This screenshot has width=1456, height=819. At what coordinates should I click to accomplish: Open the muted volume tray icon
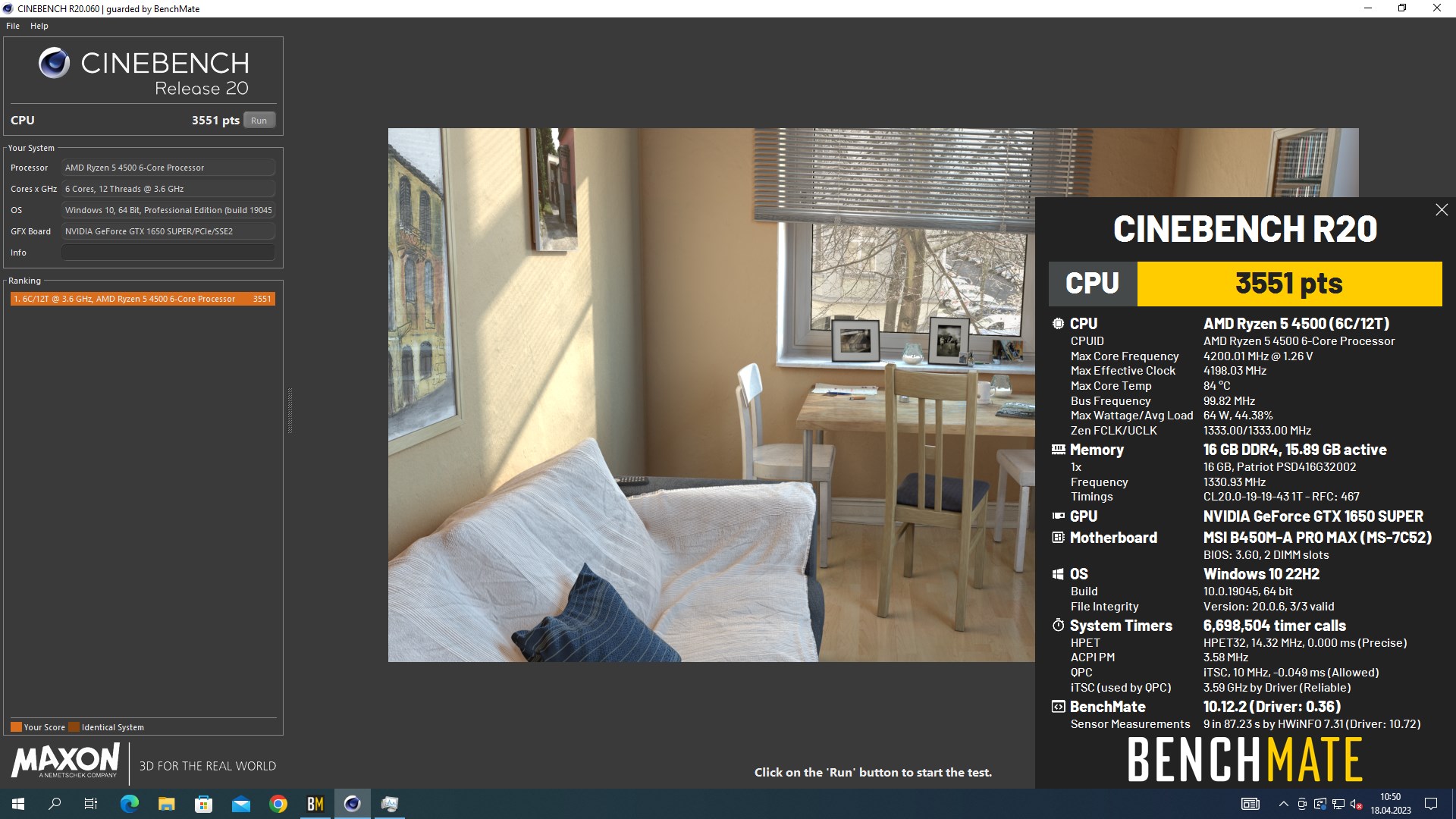coord(1357,804)
